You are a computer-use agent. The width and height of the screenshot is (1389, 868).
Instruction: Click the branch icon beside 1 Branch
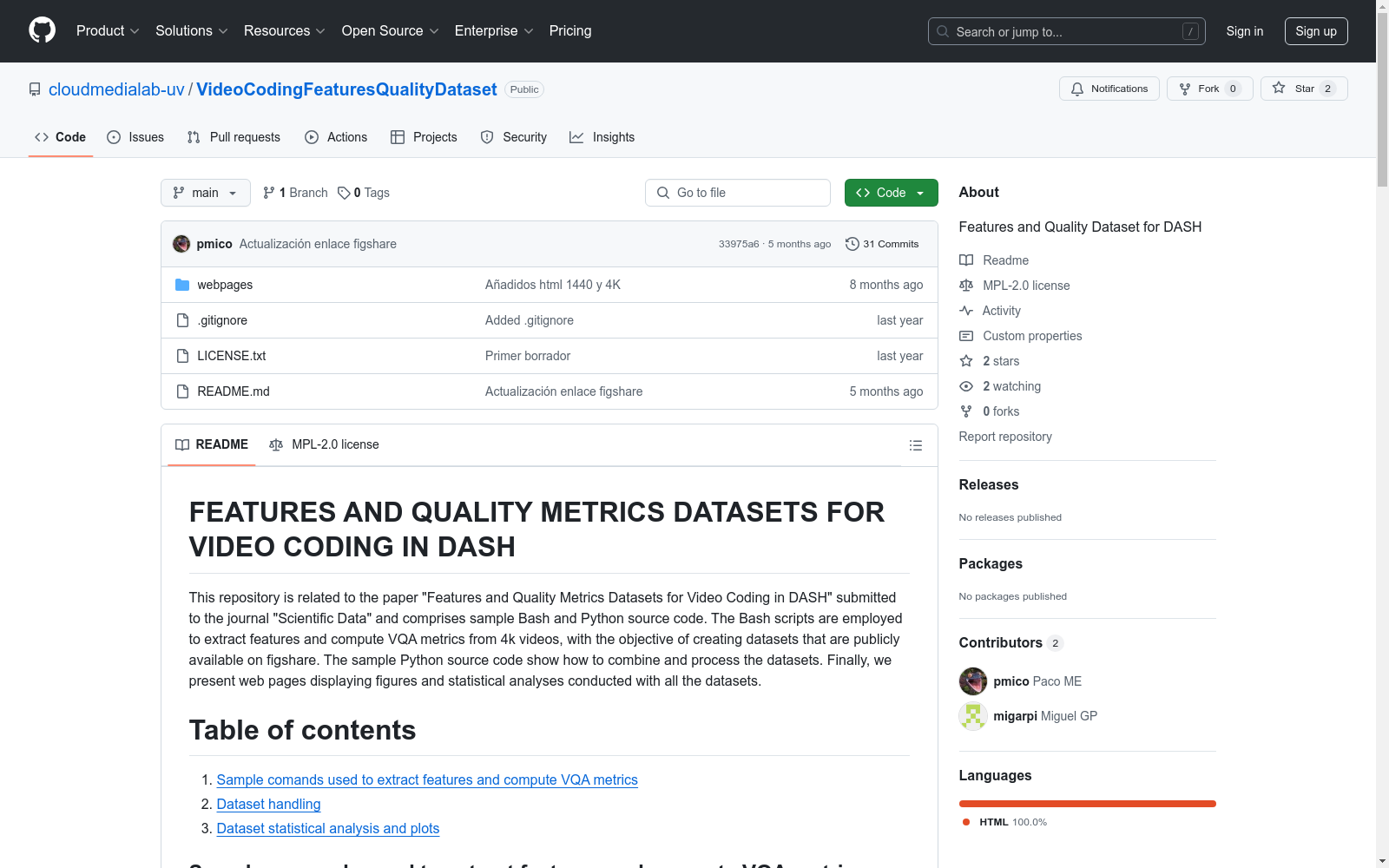tap(269, 193)
